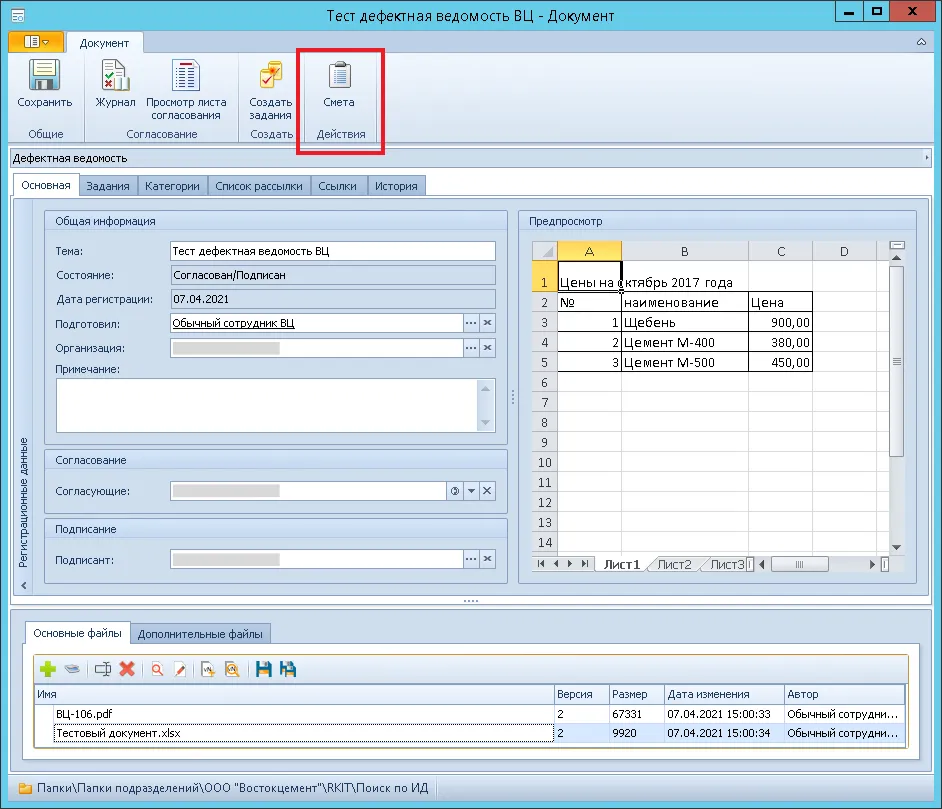Select the История tab

coord(396,185)
